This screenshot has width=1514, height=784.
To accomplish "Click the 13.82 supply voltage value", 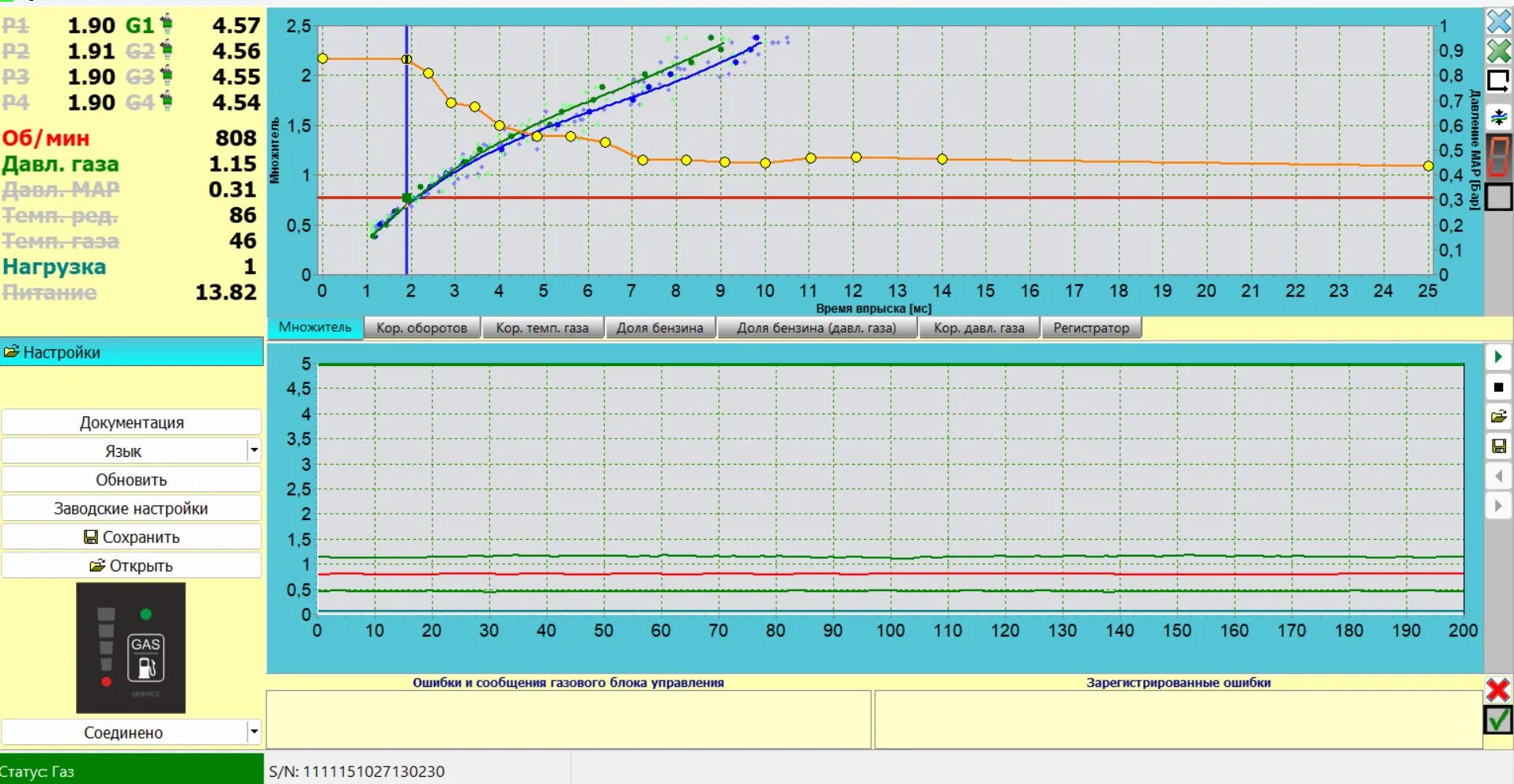I will click(226, 292).
